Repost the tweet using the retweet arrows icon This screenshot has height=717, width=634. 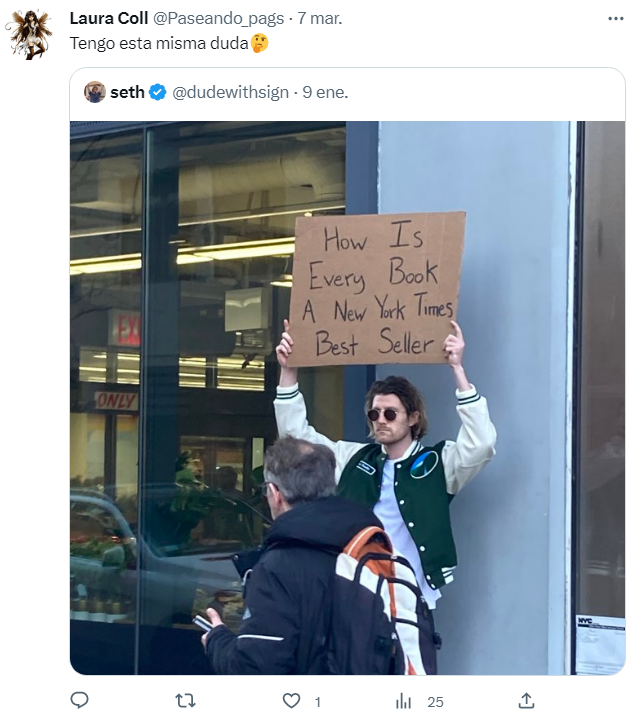pyautogui.click(x=186, y=701)
